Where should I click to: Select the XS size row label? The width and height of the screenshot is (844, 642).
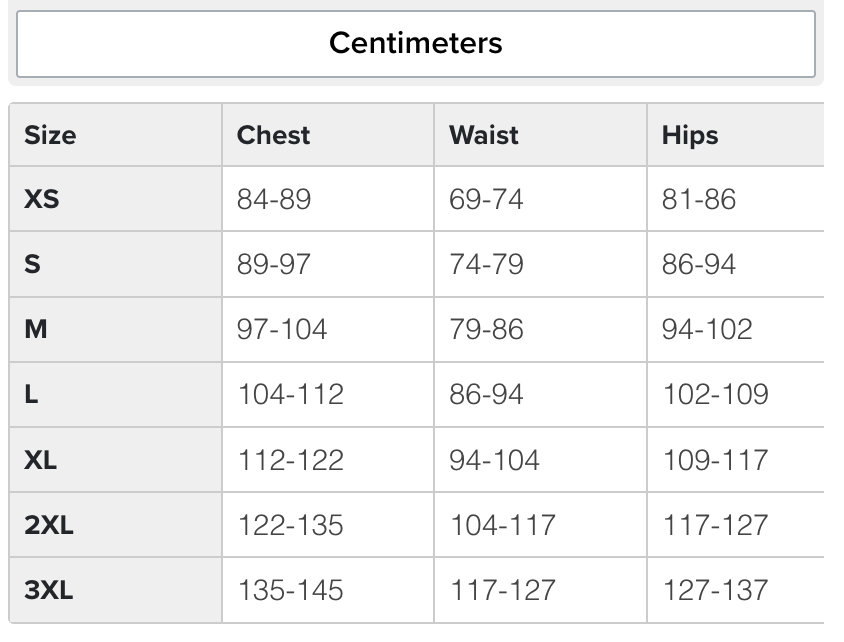[42, 199]
